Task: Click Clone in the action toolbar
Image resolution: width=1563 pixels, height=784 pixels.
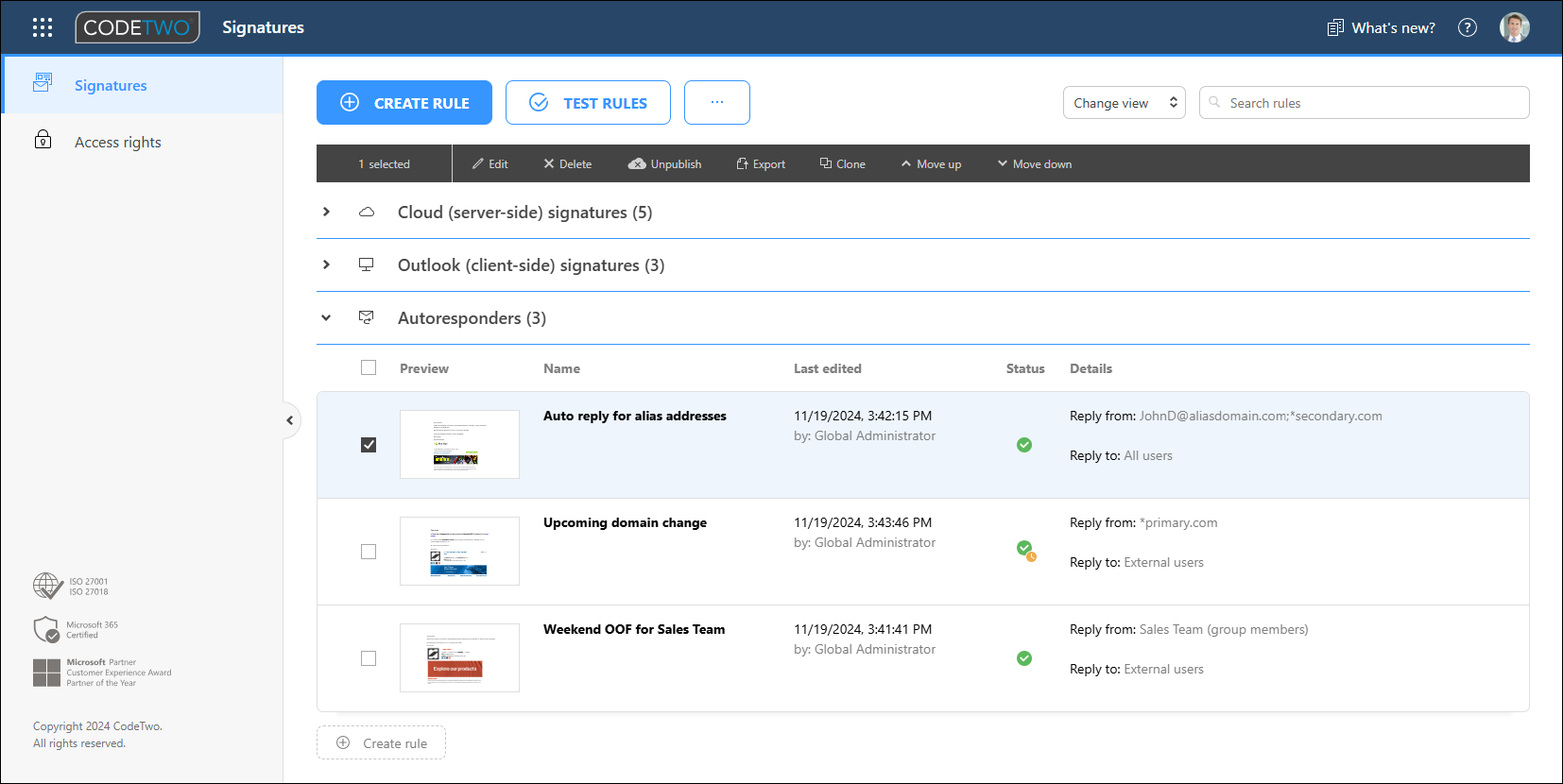Action: [x=842, y=163]
